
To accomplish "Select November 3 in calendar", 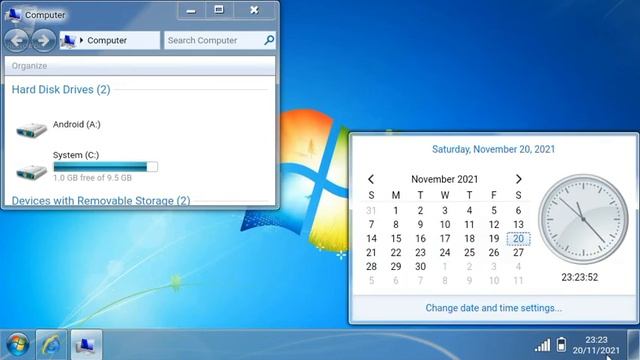I will pos(445,211).
